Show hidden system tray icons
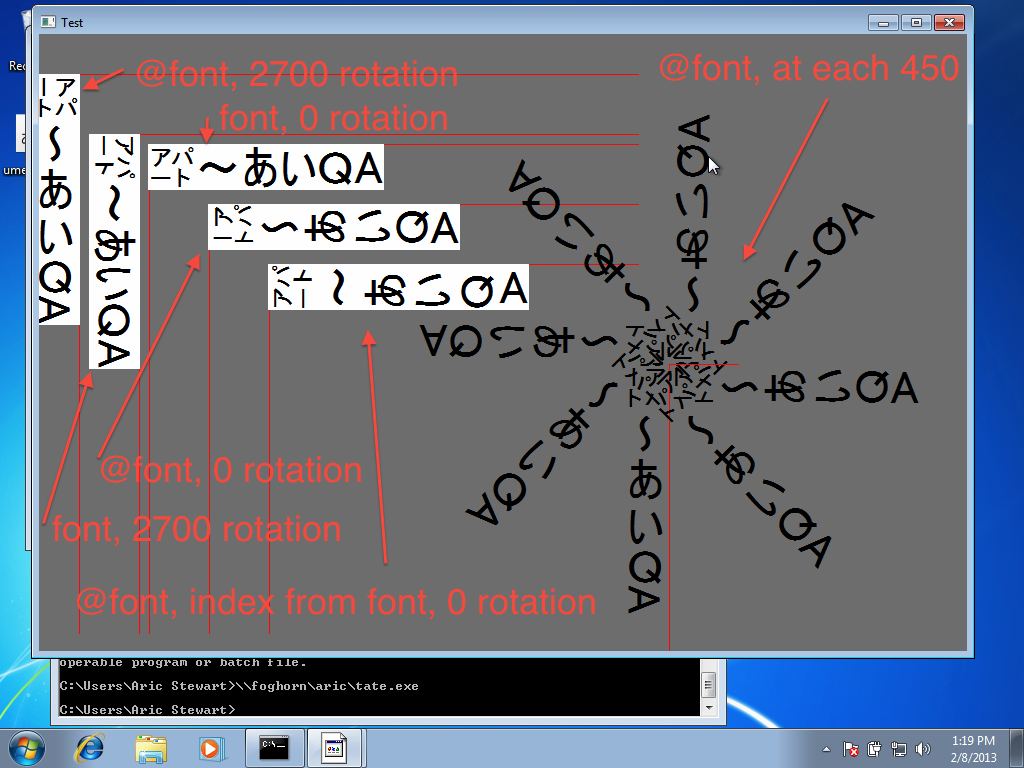 pyautogui.click(x=827, y=748)
